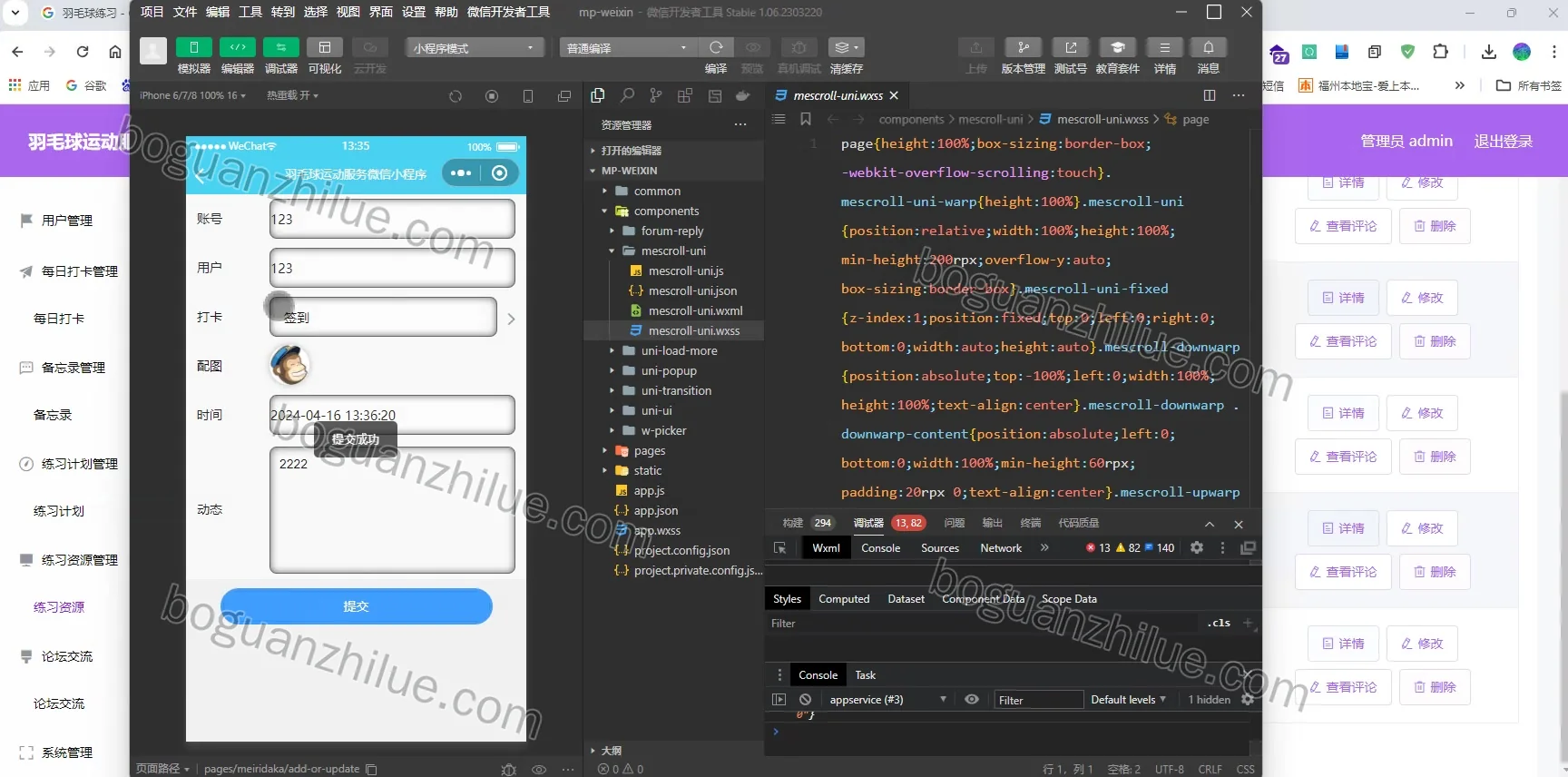1568x777 pixels.
Task: Open mescroll-uni.wxml file
Action: [x=695, y=310]
